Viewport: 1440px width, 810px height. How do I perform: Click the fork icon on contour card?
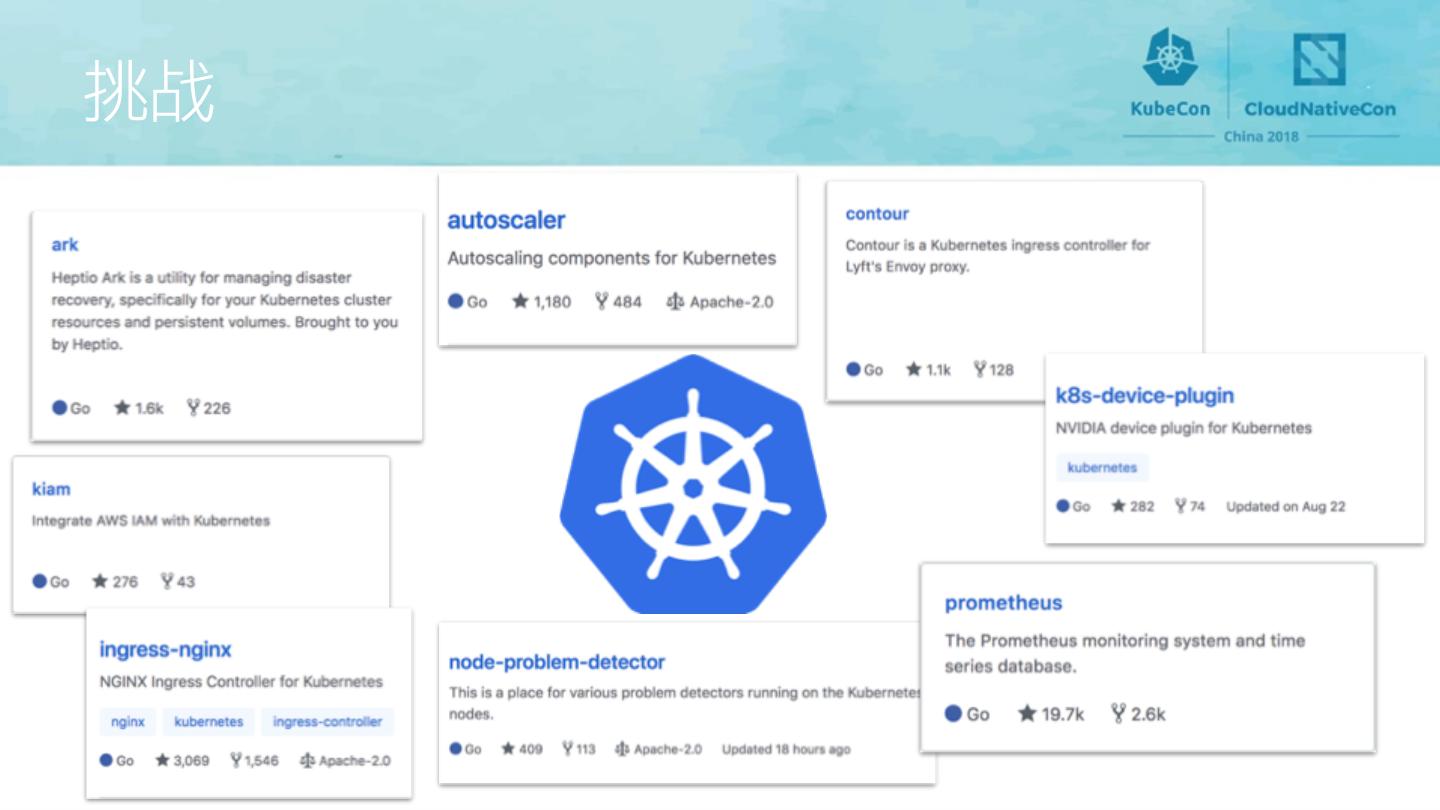coord(980,370)
